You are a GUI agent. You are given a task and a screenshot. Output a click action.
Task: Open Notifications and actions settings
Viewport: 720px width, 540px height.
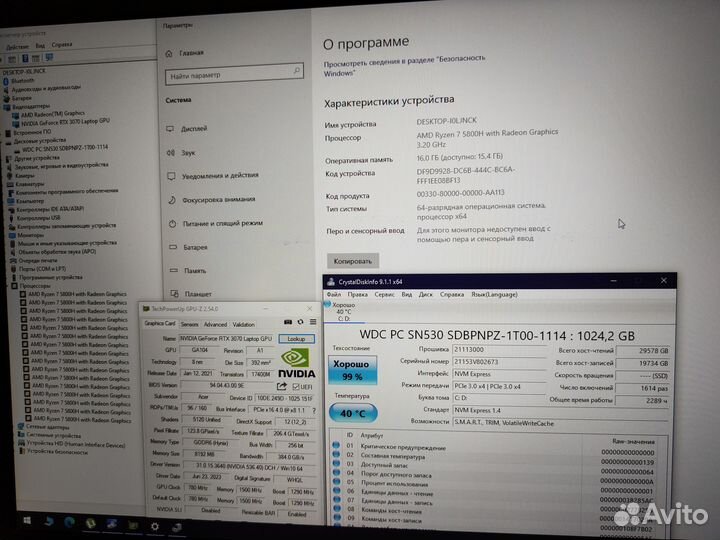214,175
